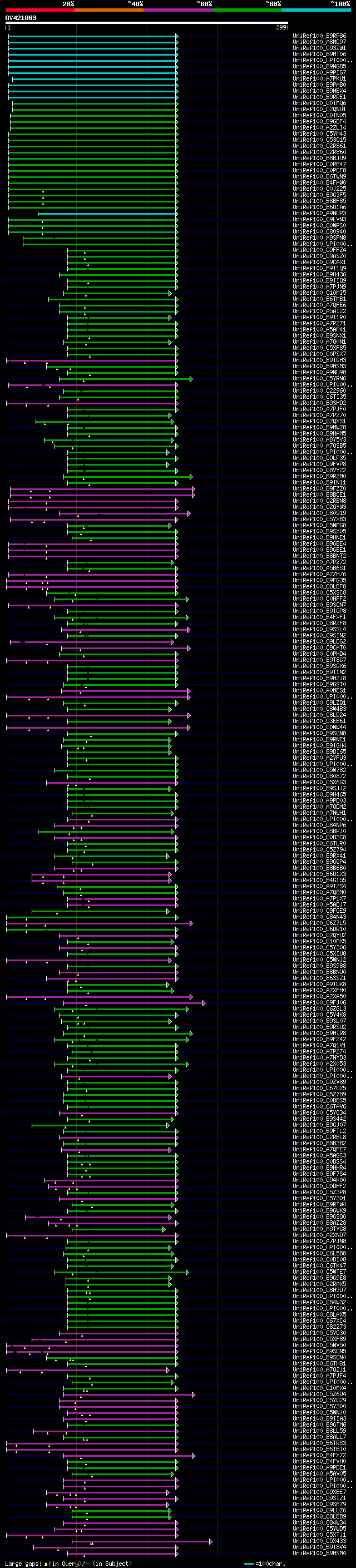Click the purple ~60% identity legend segment
Screen dimensions: 356x1568
point(179,10)
